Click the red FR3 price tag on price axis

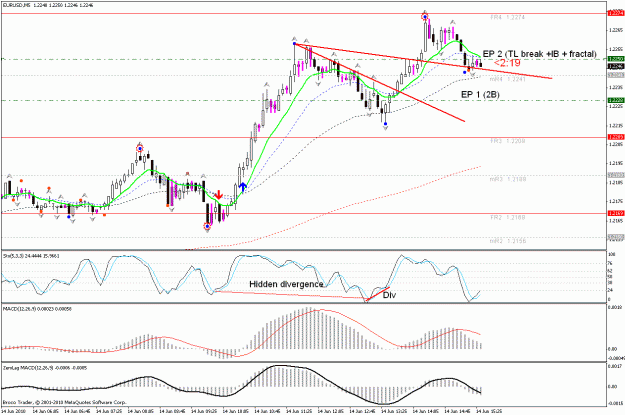616,137
